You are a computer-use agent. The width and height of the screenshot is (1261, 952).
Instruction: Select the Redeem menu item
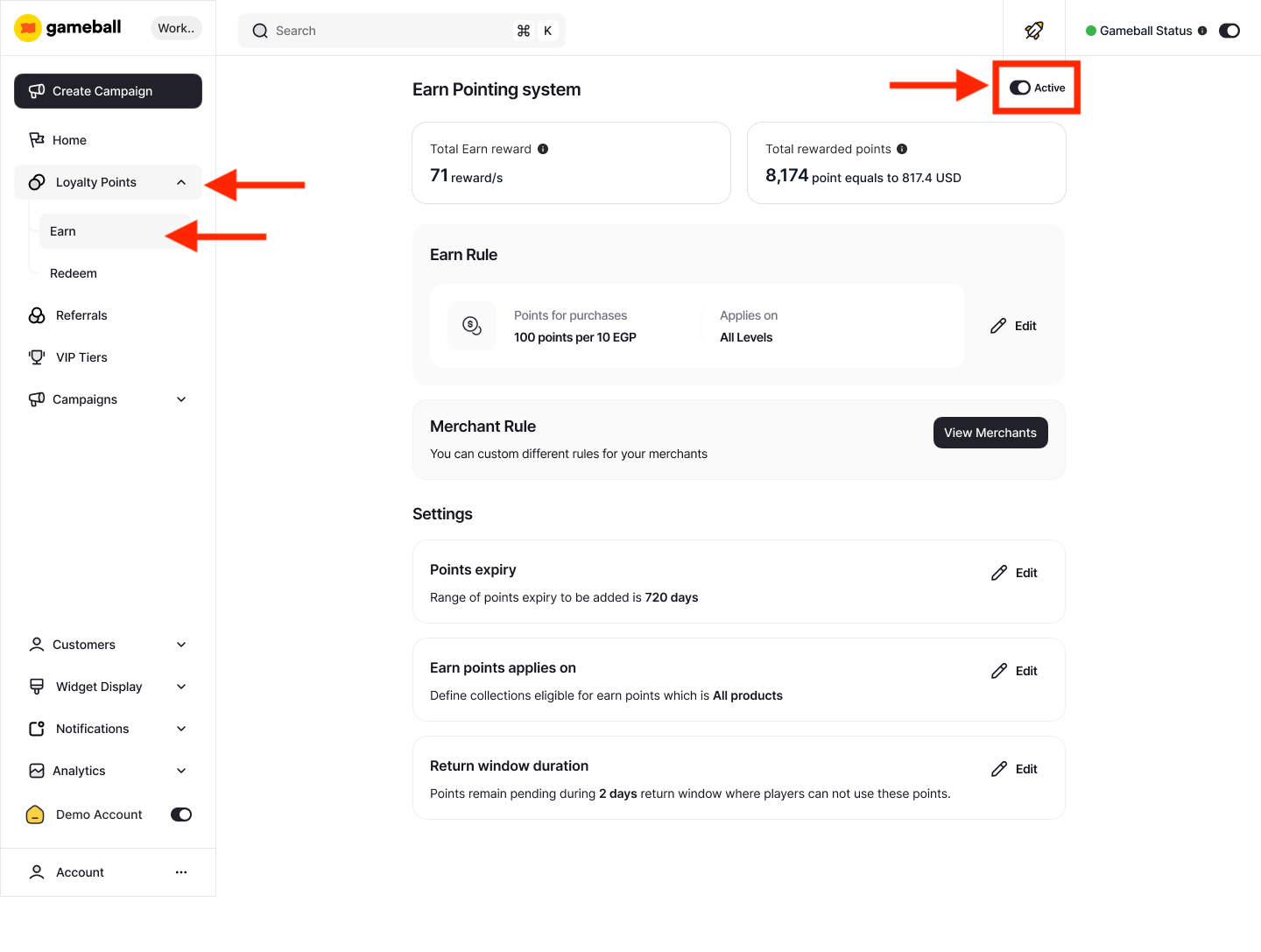tap(74, 273)
